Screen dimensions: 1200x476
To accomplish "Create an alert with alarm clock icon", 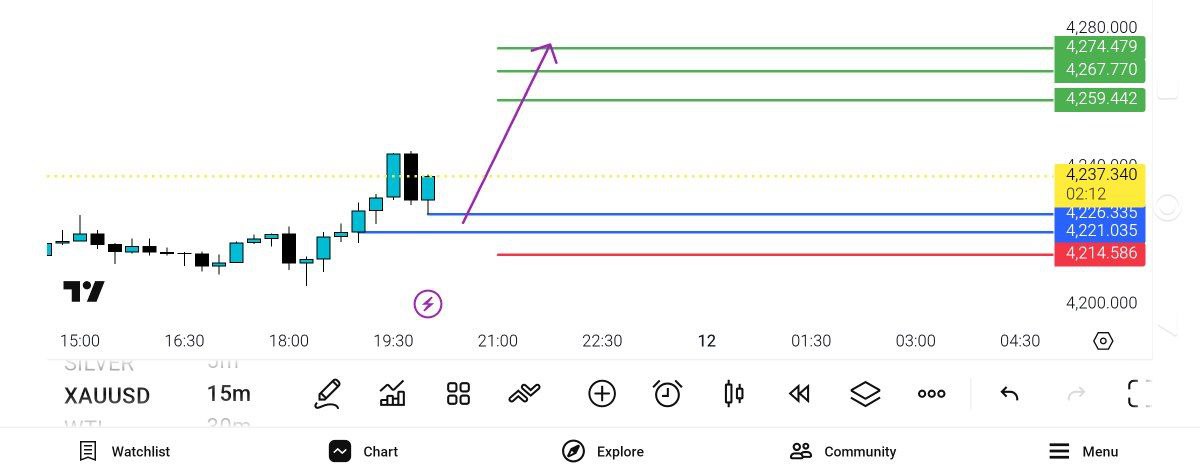I will click(x=667, y=394).
